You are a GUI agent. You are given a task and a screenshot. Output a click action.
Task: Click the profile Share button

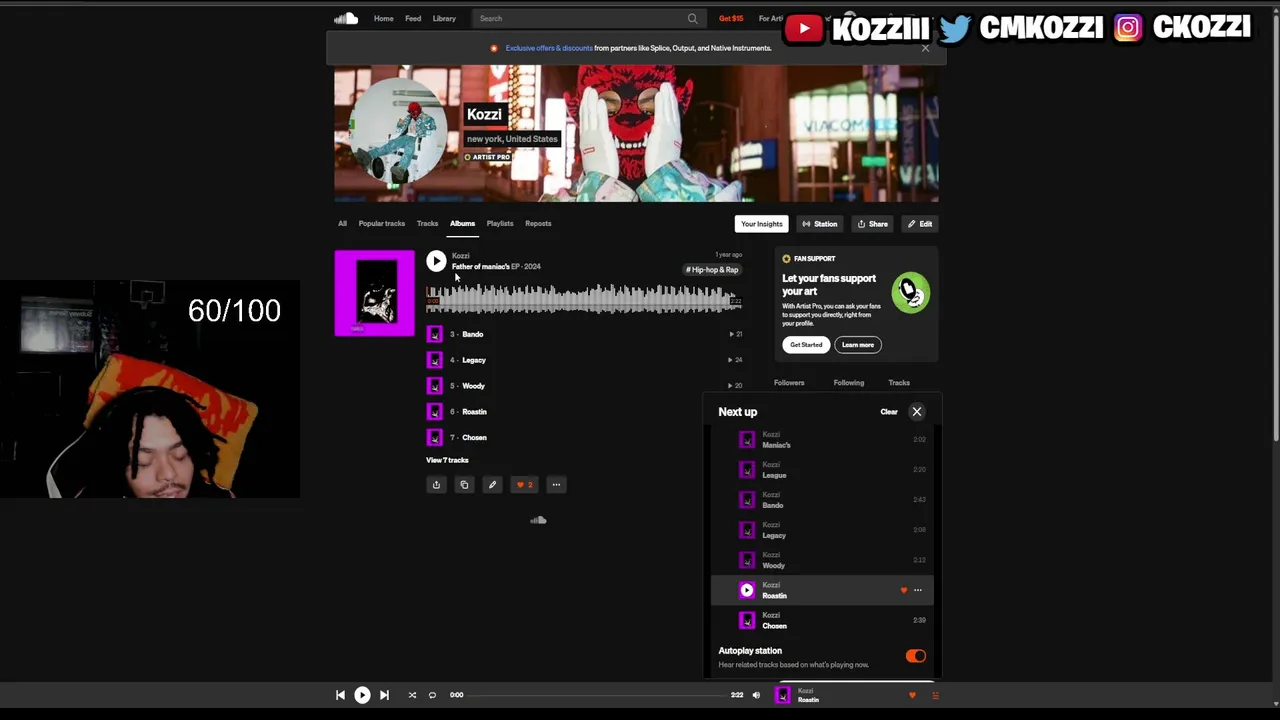(872, 224)
